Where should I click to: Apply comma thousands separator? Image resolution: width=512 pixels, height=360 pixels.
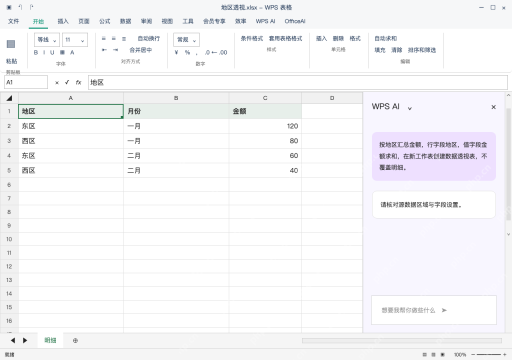click(x=197, y=53)
